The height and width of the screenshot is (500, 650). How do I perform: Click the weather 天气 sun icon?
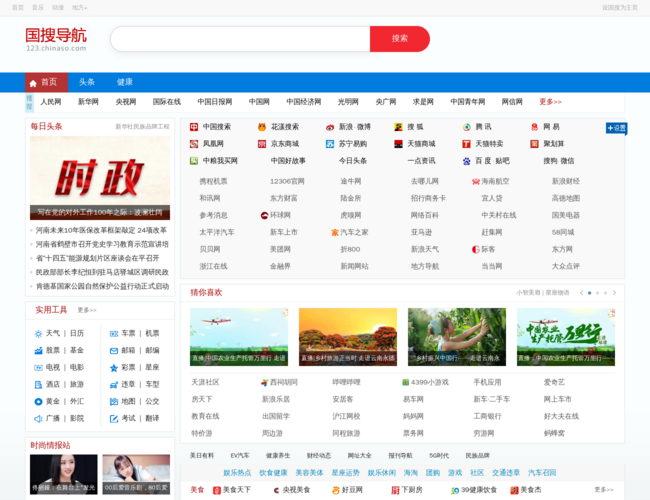(39, 334)
